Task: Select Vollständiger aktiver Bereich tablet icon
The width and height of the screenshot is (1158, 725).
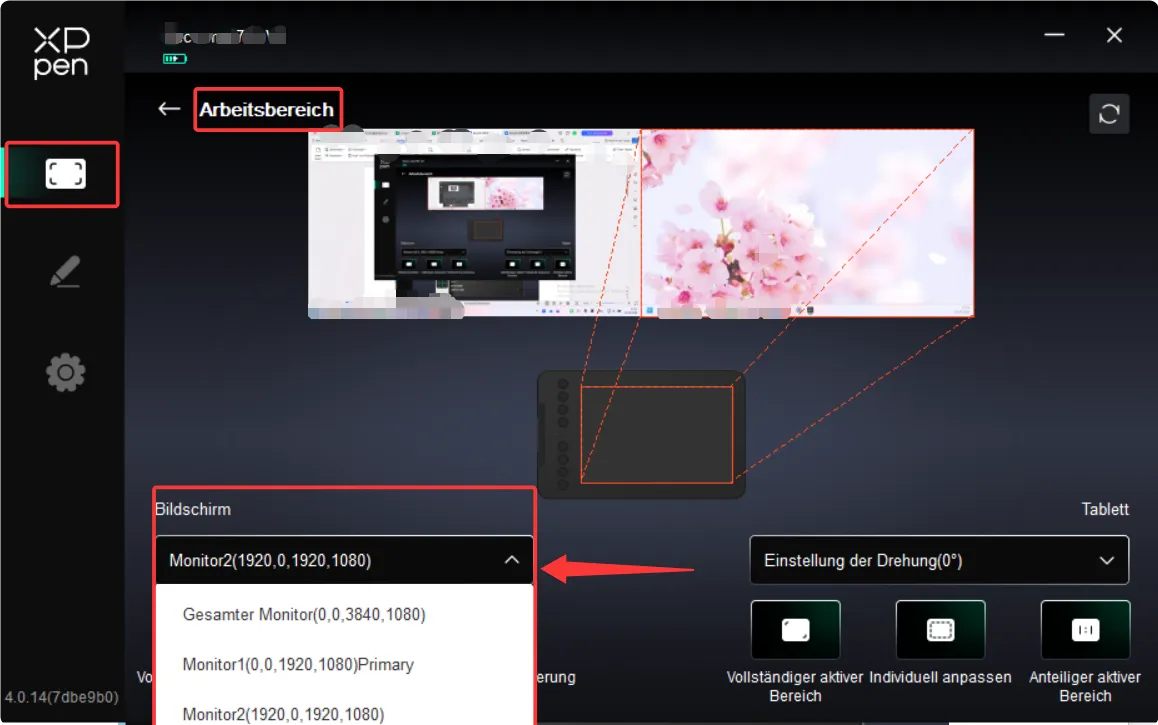Action: [795, 630]
